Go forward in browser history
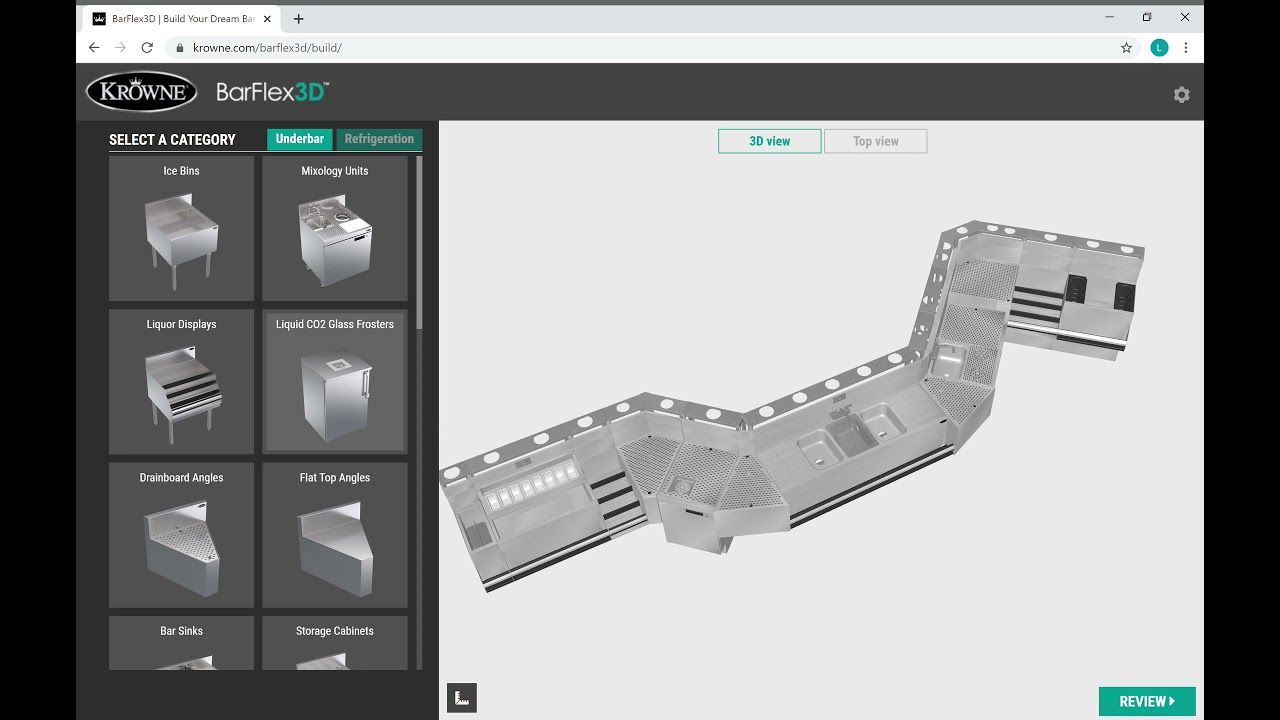The image size is (1280, 720). pos(121,48)
